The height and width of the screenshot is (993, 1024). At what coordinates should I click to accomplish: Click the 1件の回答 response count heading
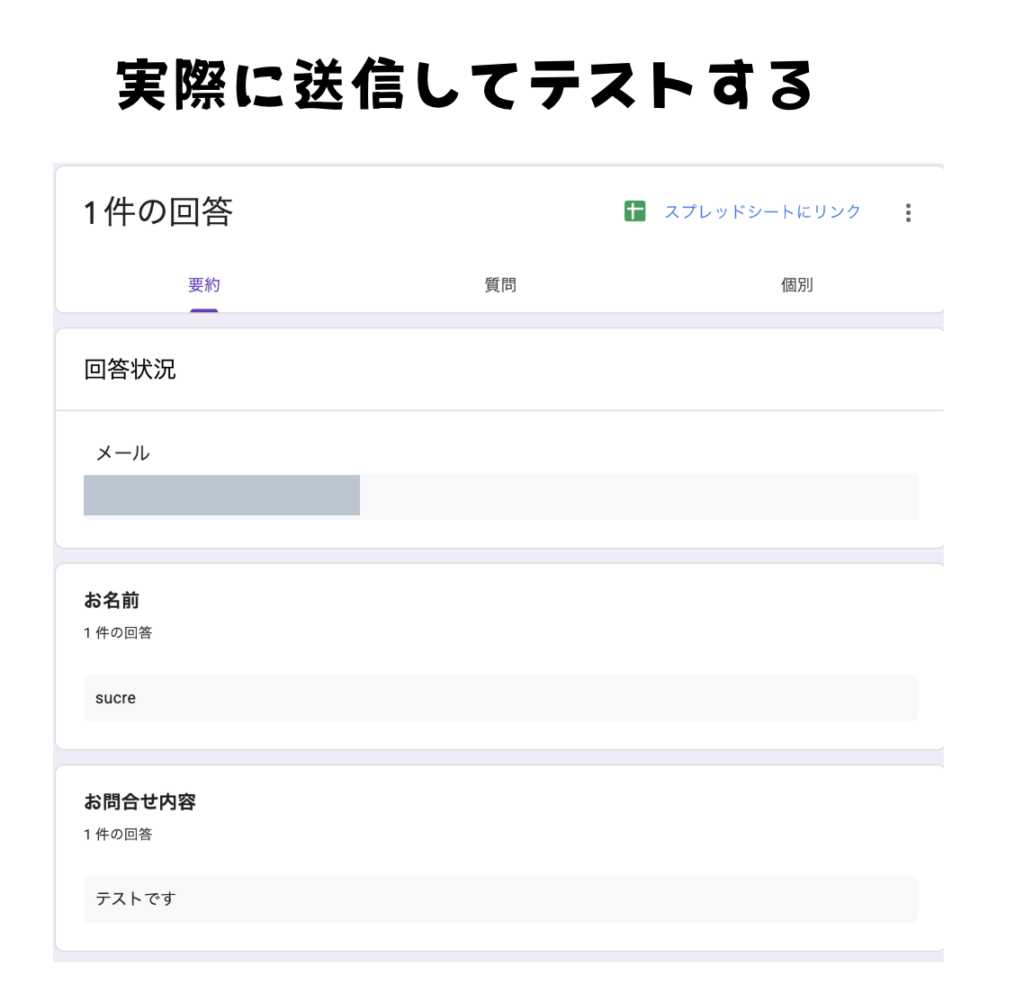[158, 212]
